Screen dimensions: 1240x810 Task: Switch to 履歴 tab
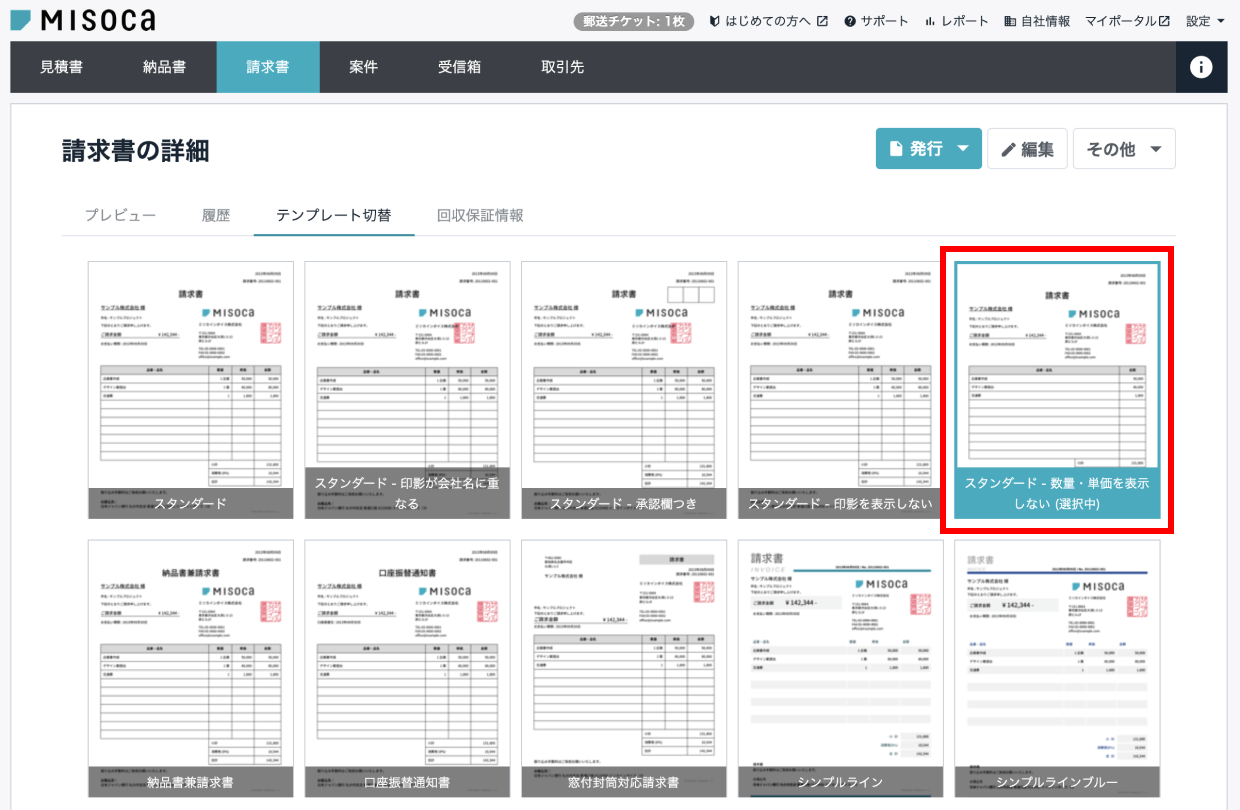tap(216, 215)
